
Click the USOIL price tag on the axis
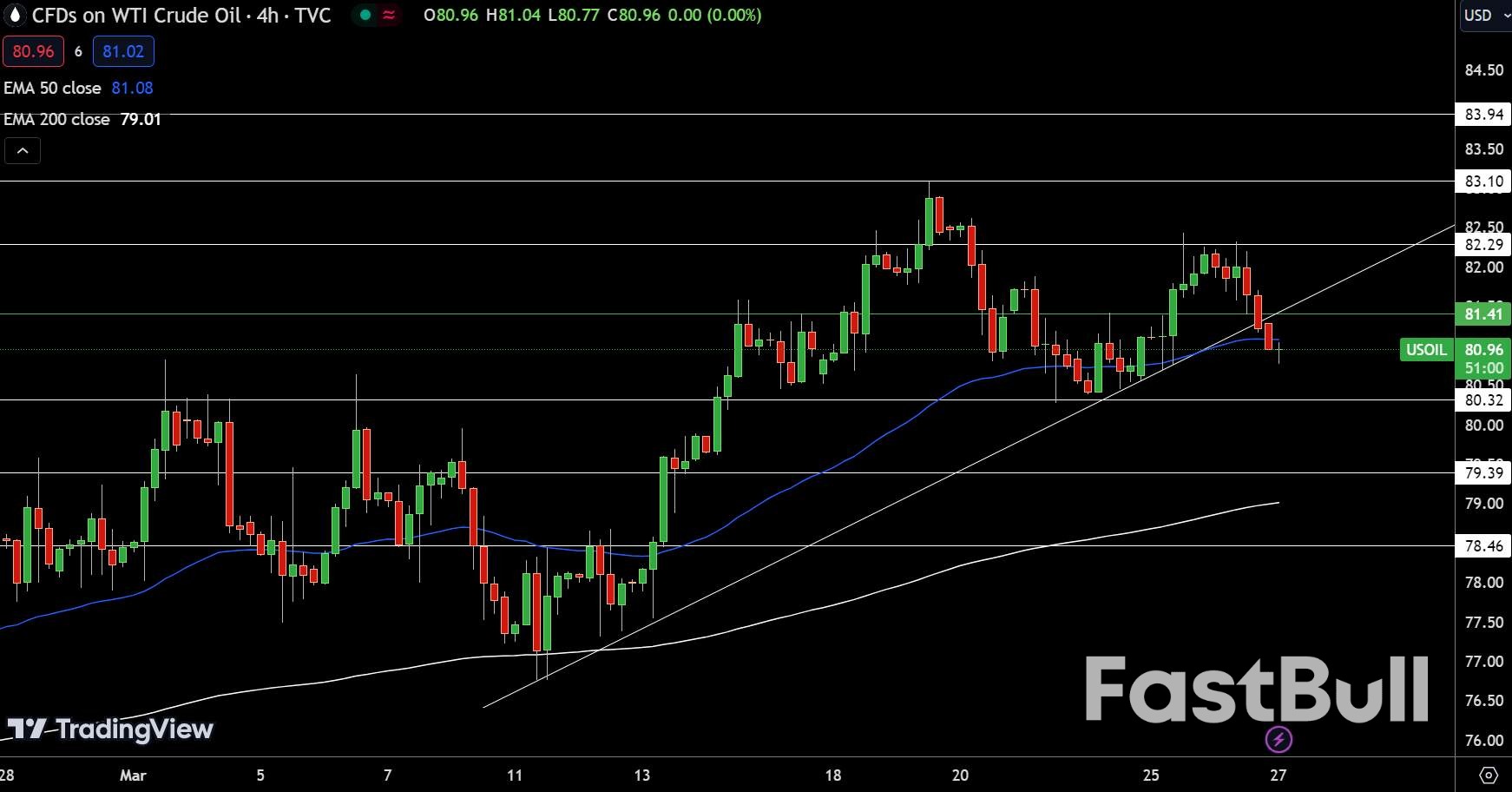pyautogui.click(x=1426, y=350)
